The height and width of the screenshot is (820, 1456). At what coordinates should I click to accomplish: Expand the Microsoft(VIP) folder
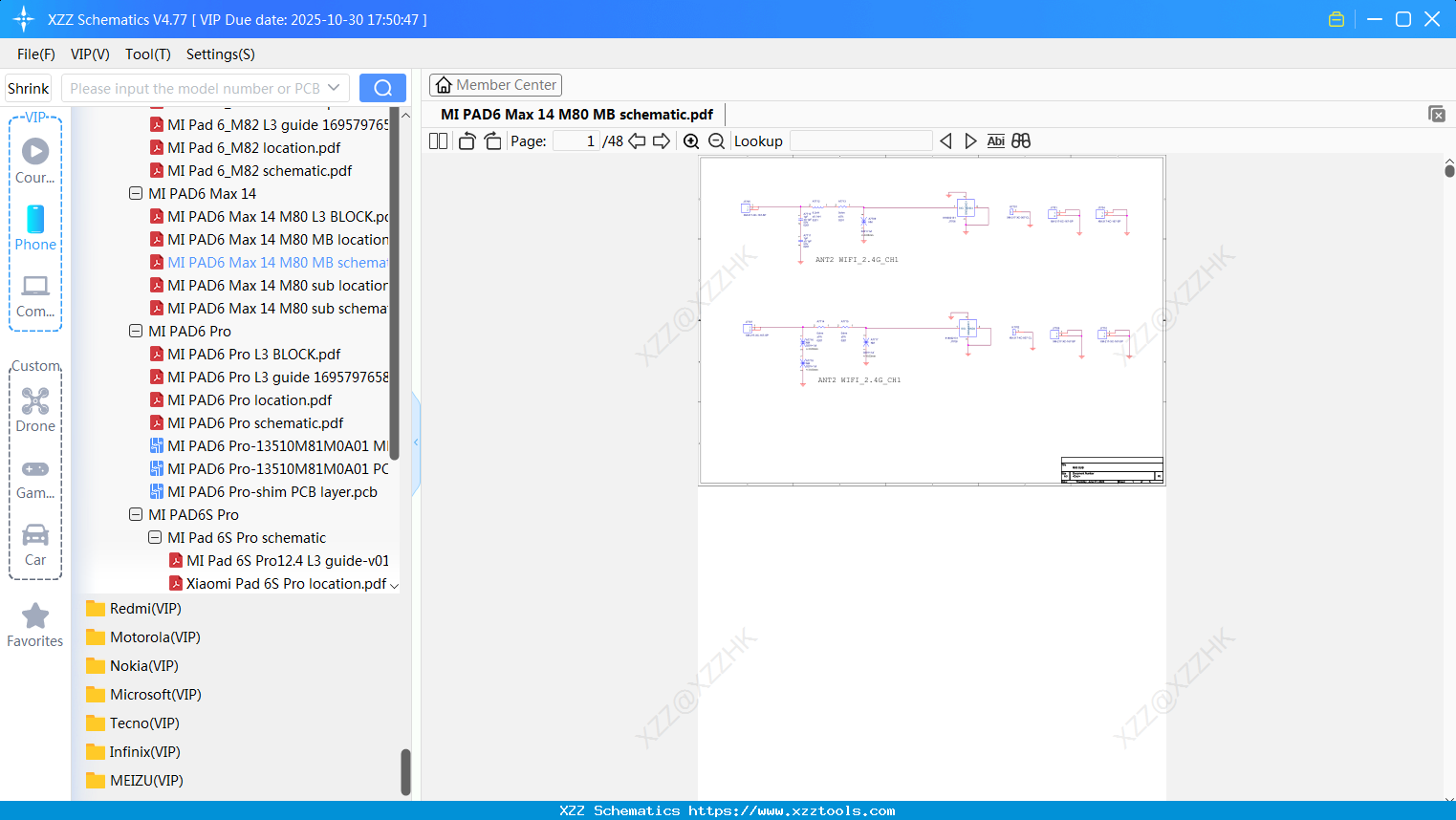143,695
